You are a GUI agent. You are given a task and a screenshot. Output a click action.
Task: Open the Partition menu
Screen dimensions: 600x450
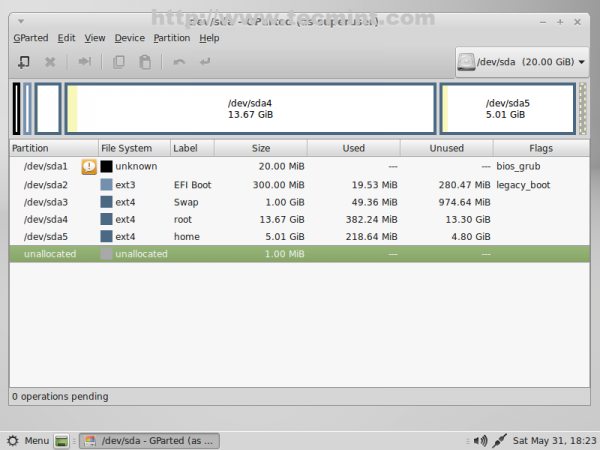pyautogui.click(x=172, y=38)
